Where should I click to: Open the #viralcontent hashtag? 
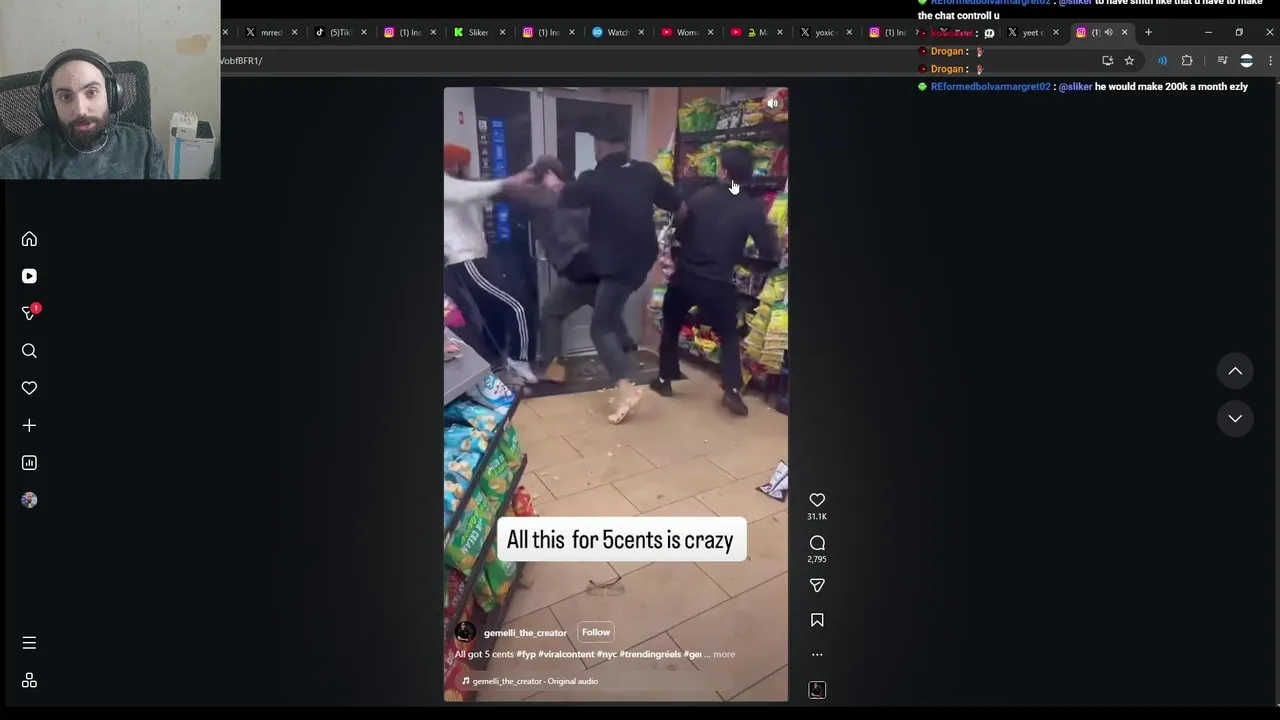(x=566, y=654)
